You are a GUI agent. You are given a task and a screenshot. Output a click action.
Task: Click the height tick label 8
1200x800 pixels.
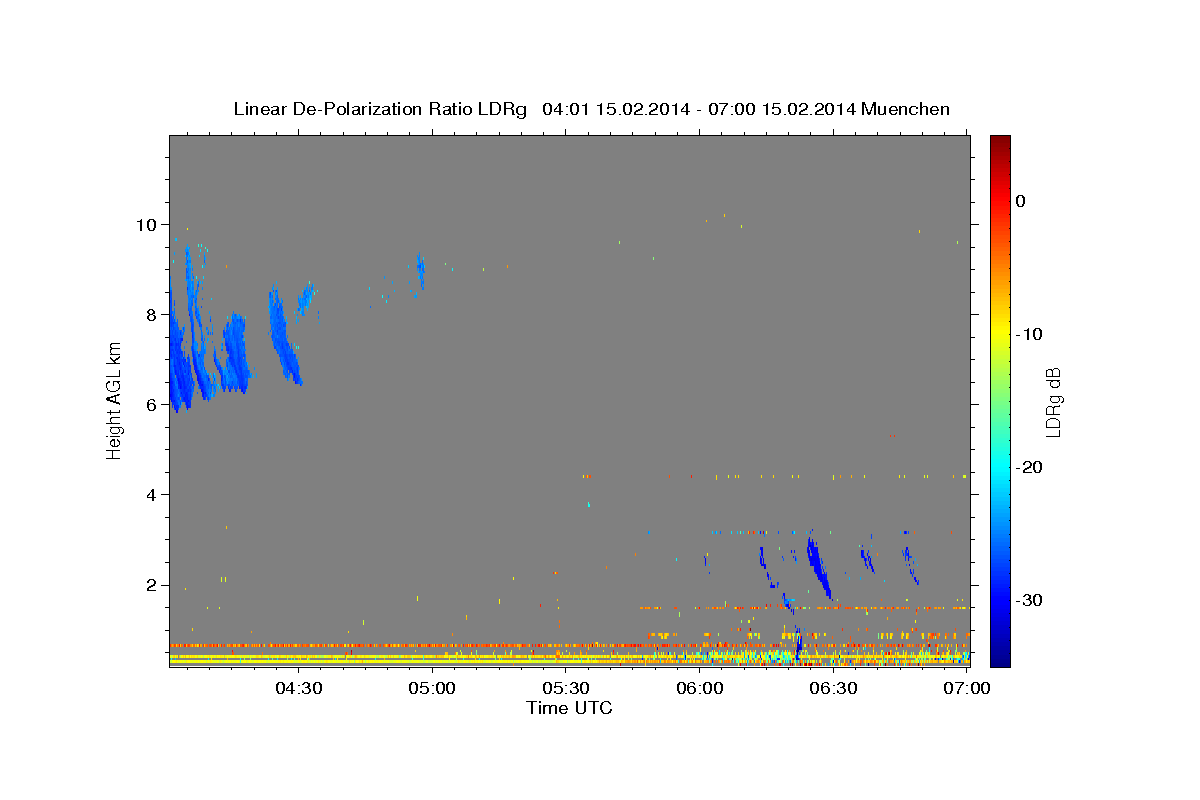[x=152, y=314]
